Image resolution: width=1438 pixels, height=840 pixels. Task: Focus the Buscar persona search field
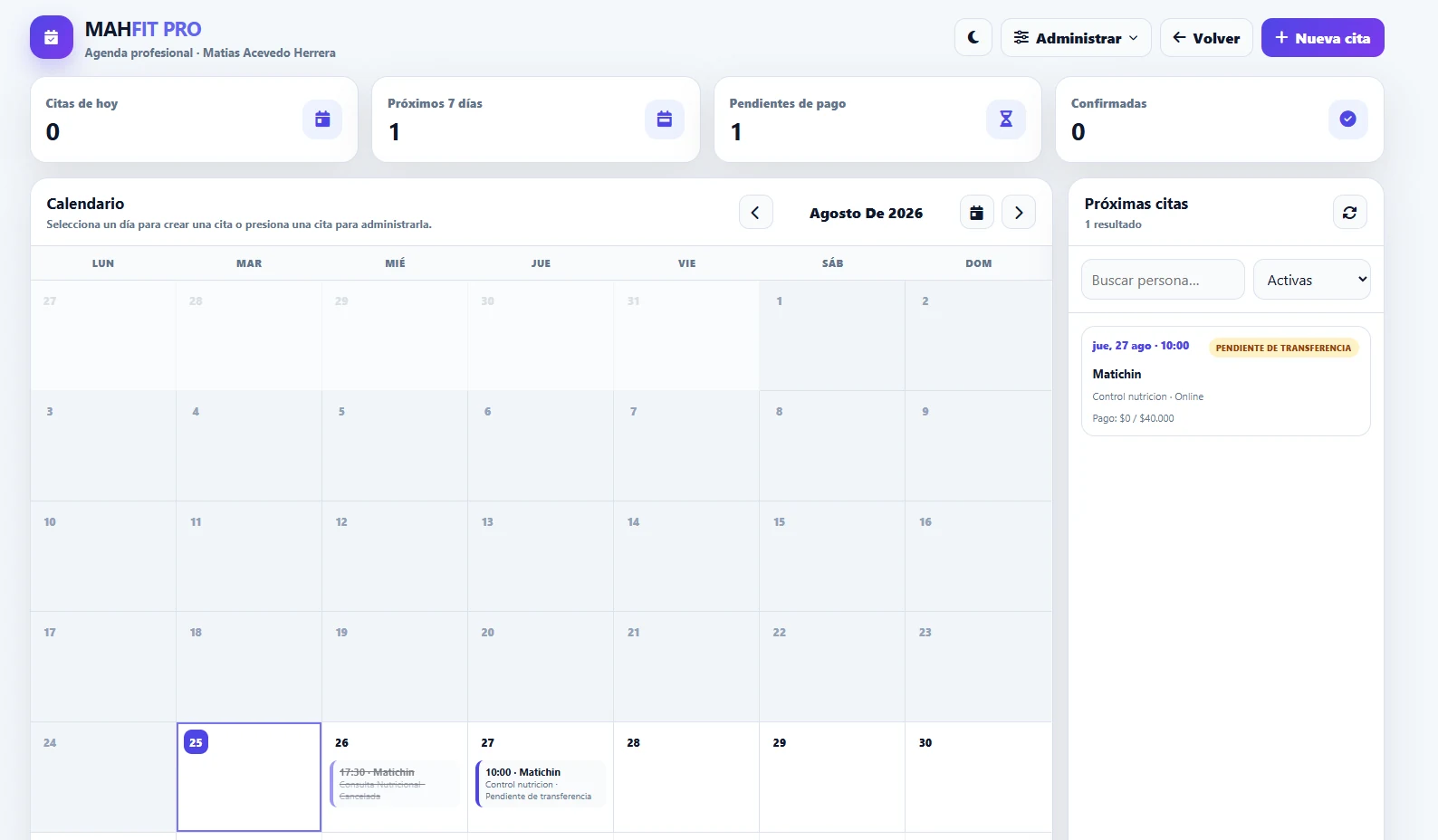(1163, 280)
